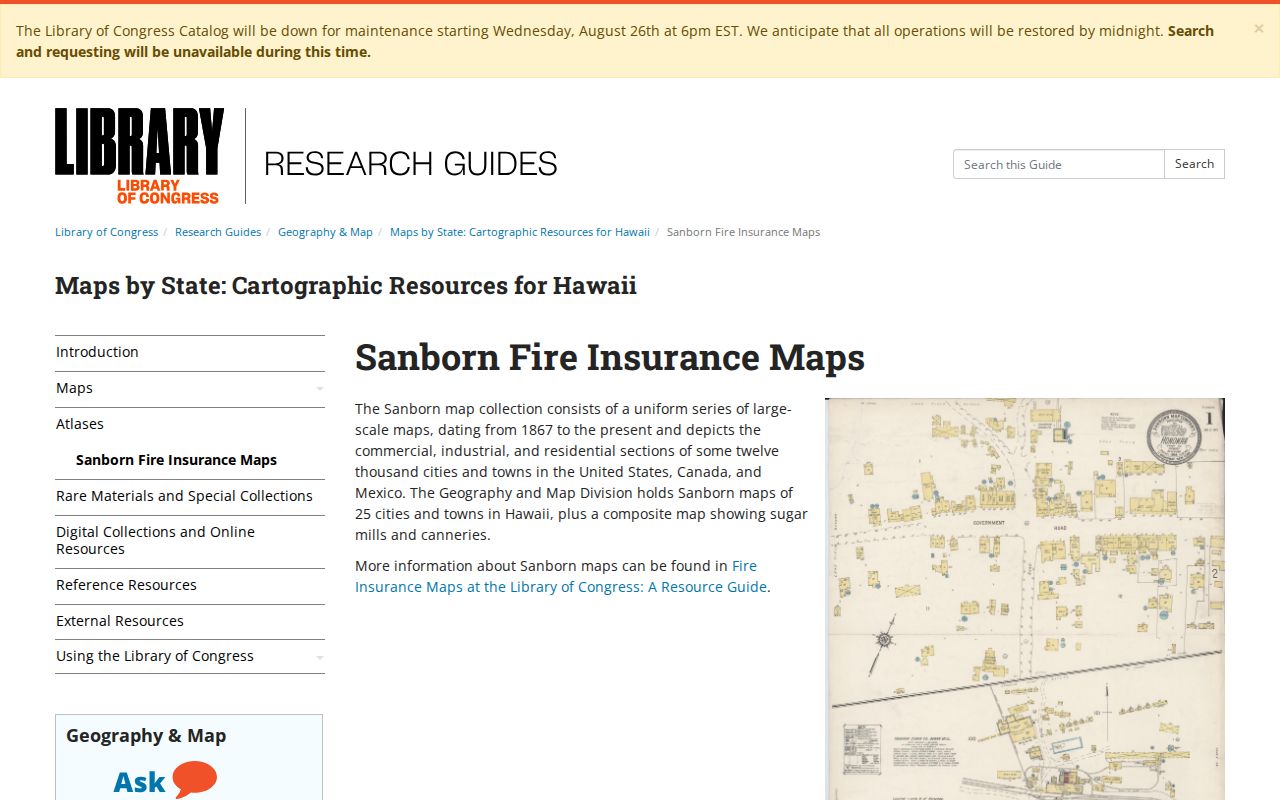Click the Sanborn Fire Insurance Maps breadcrumb text
Screen dimensions: 1280x800
coord(743,232)
